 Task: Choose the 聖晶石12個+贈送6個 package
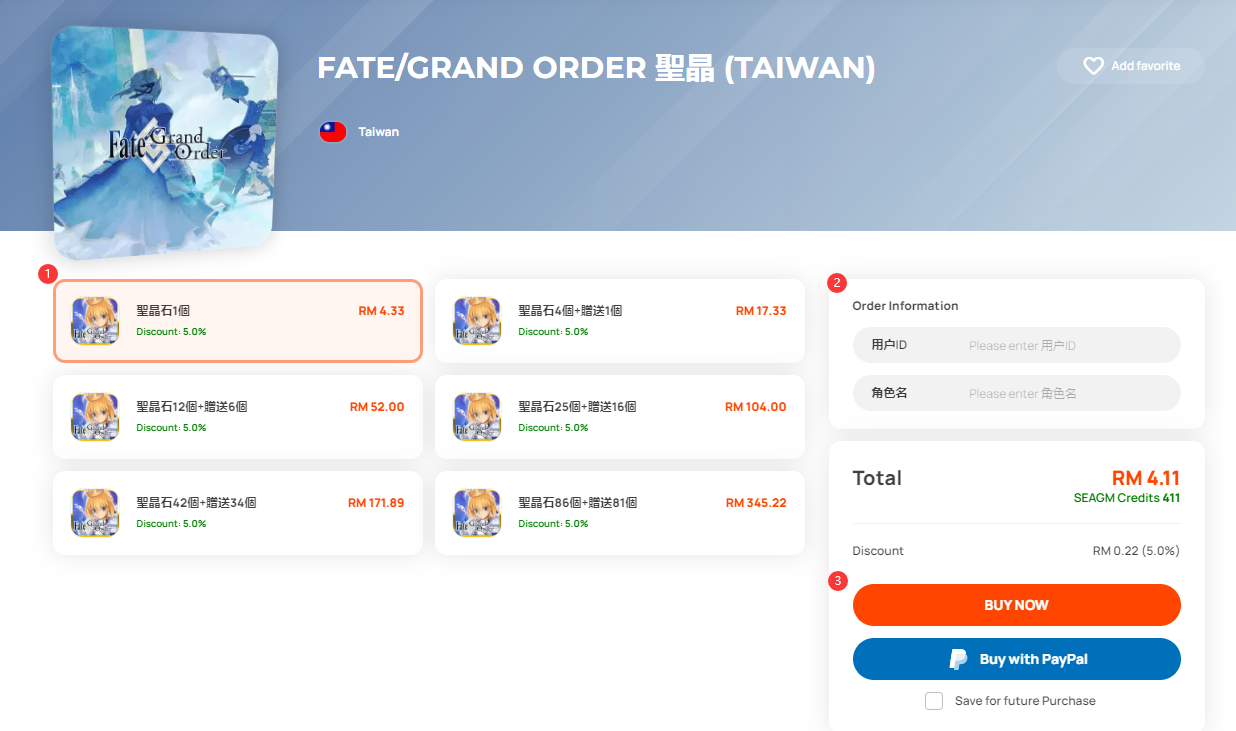pyautogui.click(x=238, y=417)
